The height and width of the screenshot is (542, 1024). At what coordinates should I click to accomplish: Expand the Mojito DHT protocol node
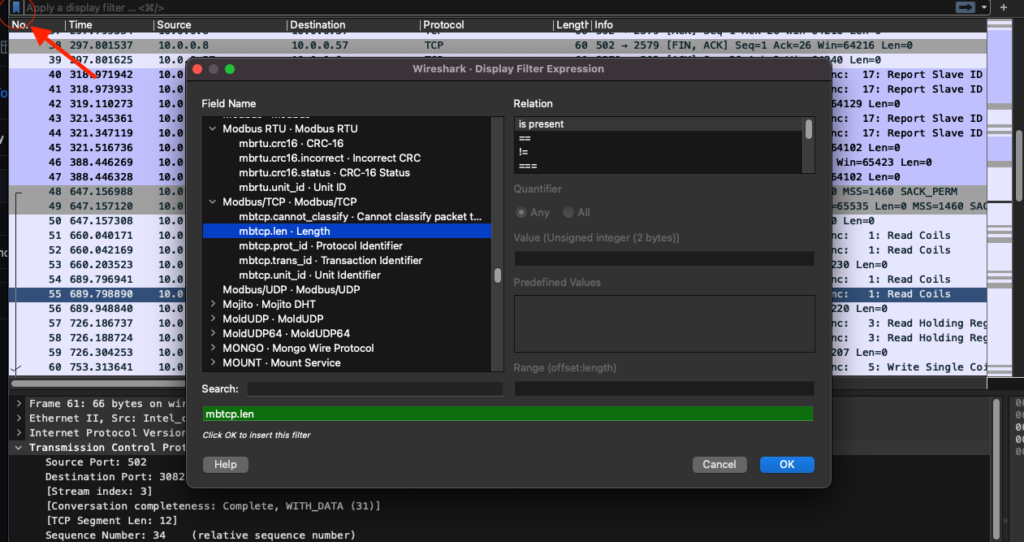[213, 304]
